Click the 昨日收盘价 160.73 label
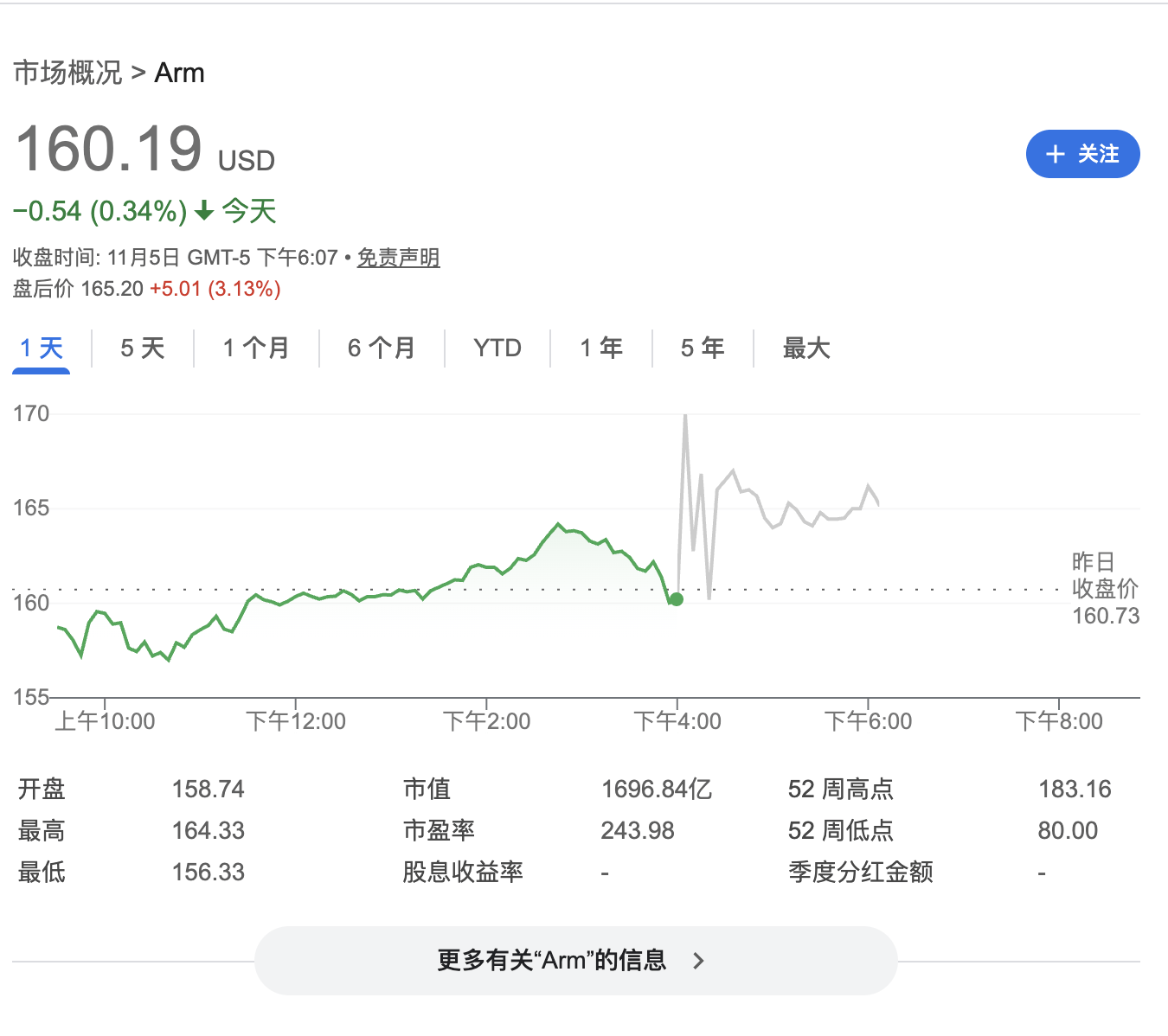This screenshot has height=1036, width=1168. (x=1105, y=589)
